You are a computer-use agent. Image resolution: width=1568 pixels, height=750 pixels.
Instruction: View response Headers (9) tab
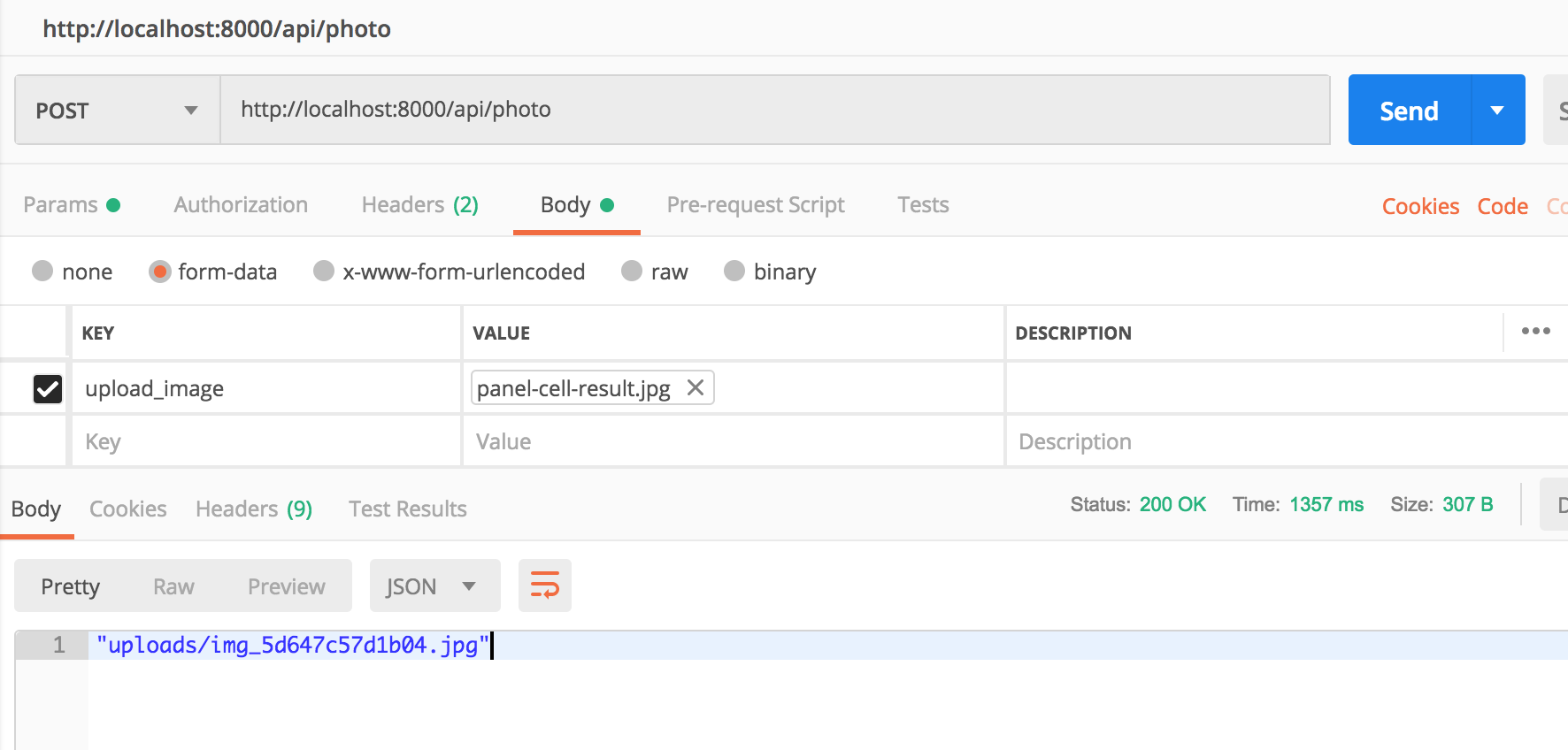point(254,509)
